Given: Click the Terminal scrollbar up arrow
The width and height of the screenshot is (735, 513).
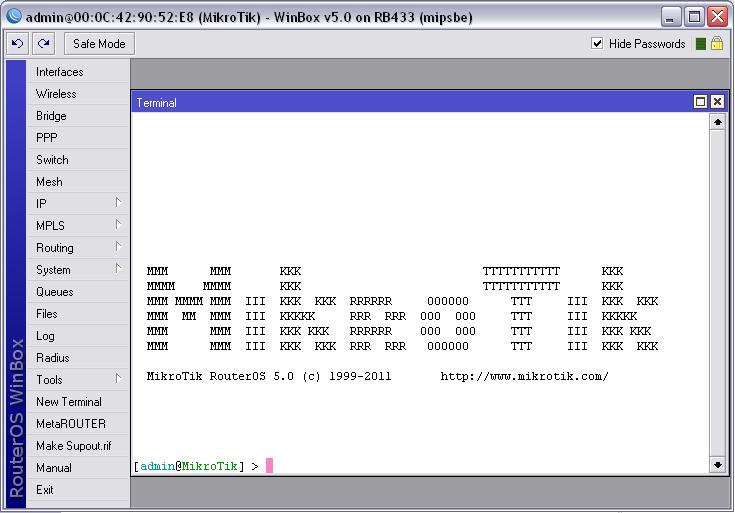Looking at the screenshot, I should coord(718,122).
